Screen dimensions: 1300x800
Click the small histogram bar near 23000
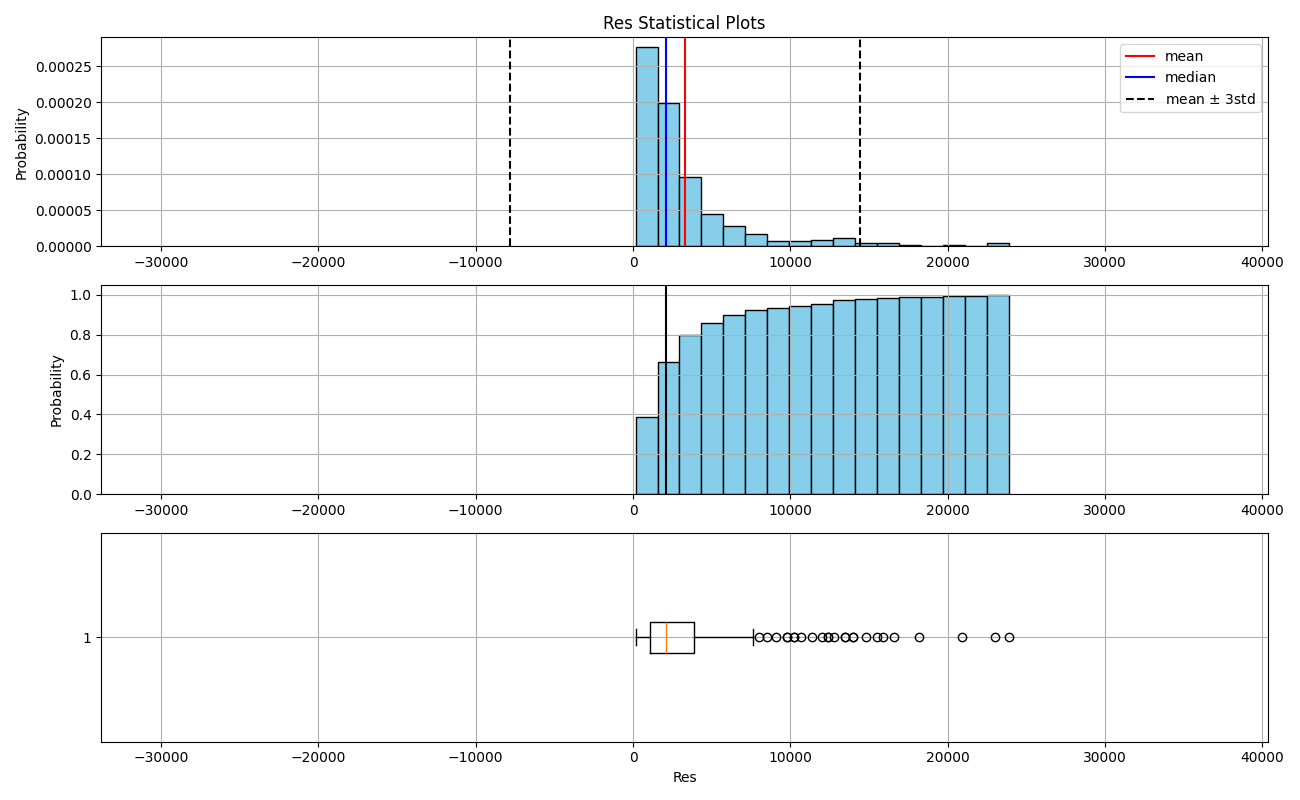[x=998, y=244]
